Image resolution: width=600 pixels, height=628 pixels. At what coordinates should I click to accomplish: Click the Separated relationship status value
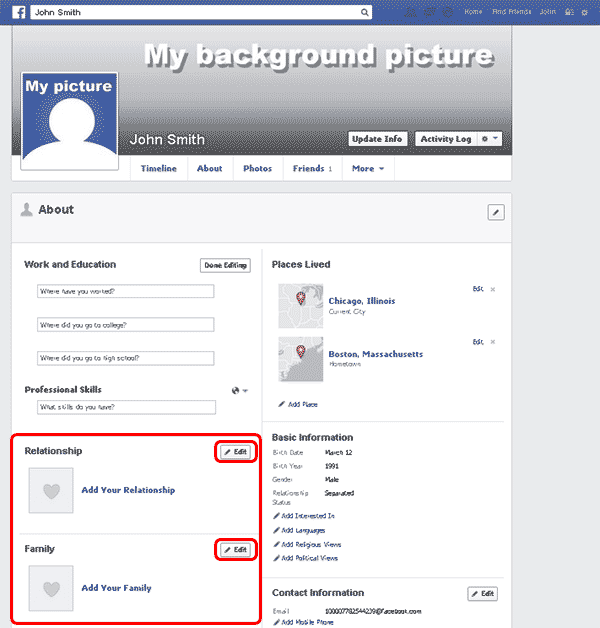(x=339, y=493)
